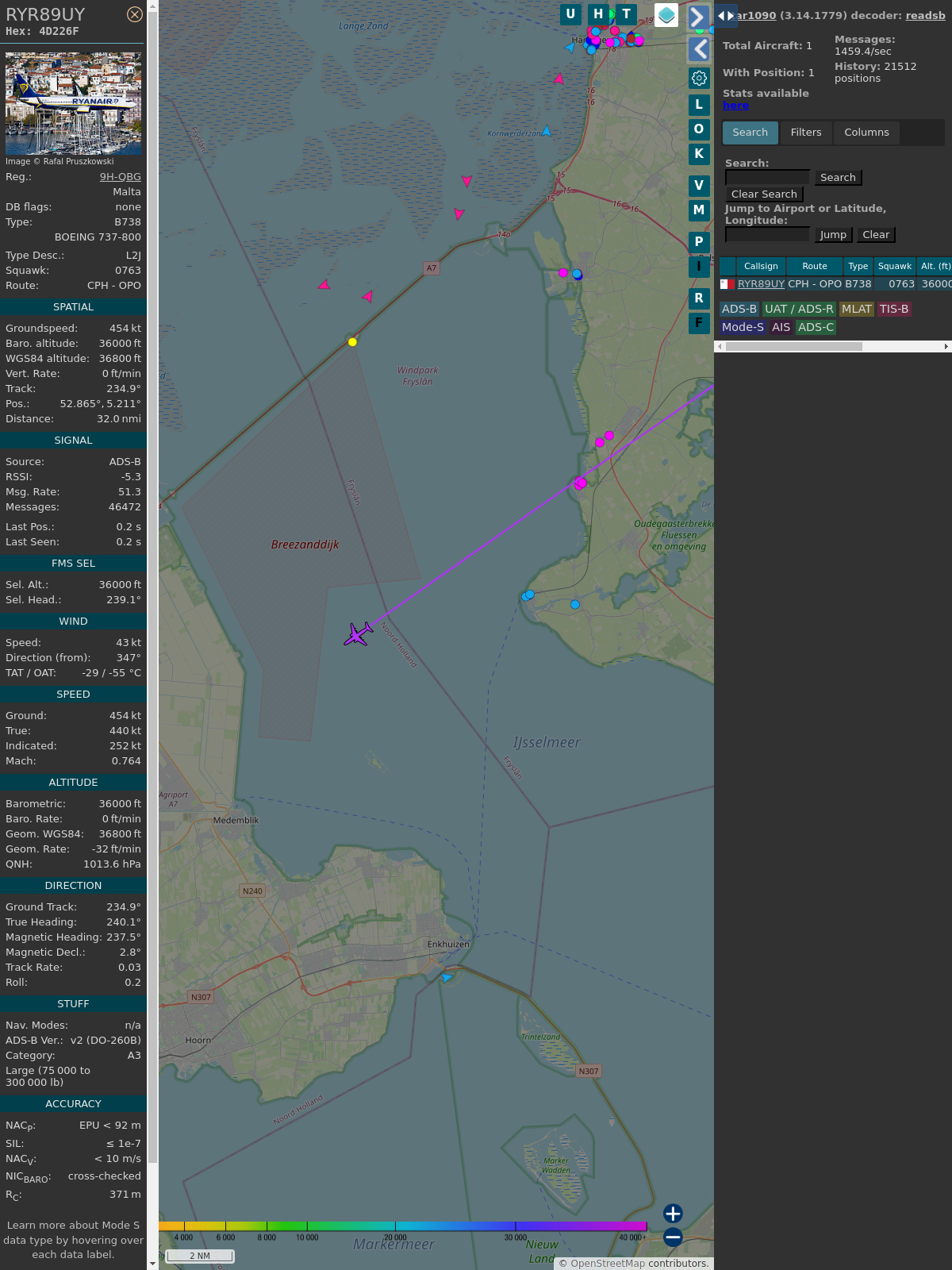Viewport: 952px width, 1270px height.
Task: Zoom out with the minus button
Action: point(673,1237)
